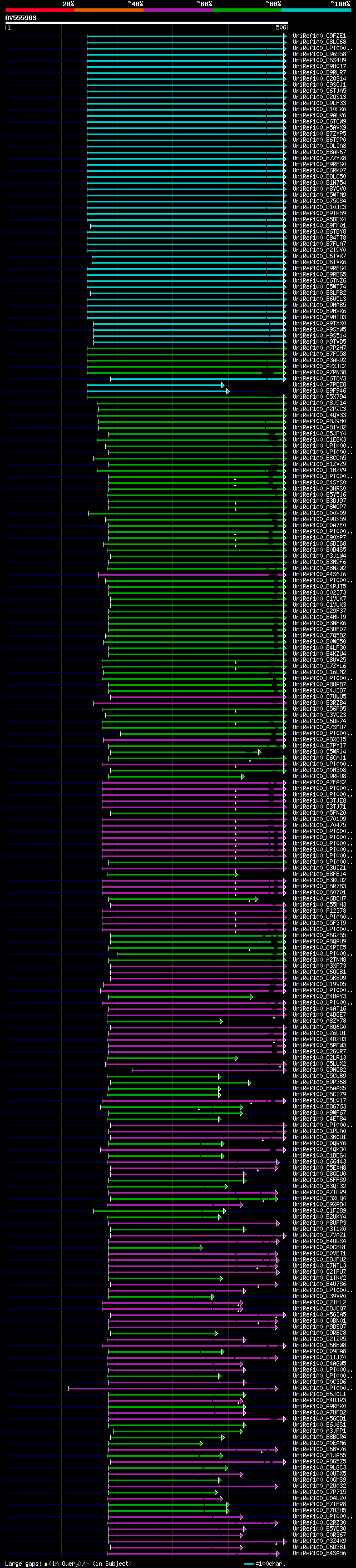
Task: Click hit label UniRef100_Q9LF33
Action: (319, 103)
